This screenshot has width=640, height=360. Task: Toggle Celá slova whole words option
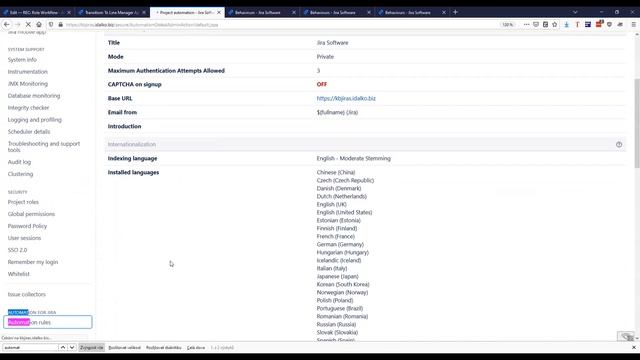196,348
